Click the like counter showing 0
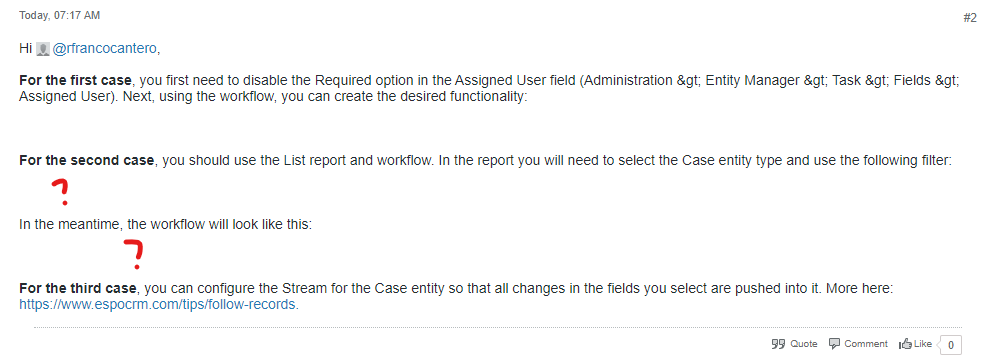Viewport: 989px width, 364px height. tap(951, 344)
